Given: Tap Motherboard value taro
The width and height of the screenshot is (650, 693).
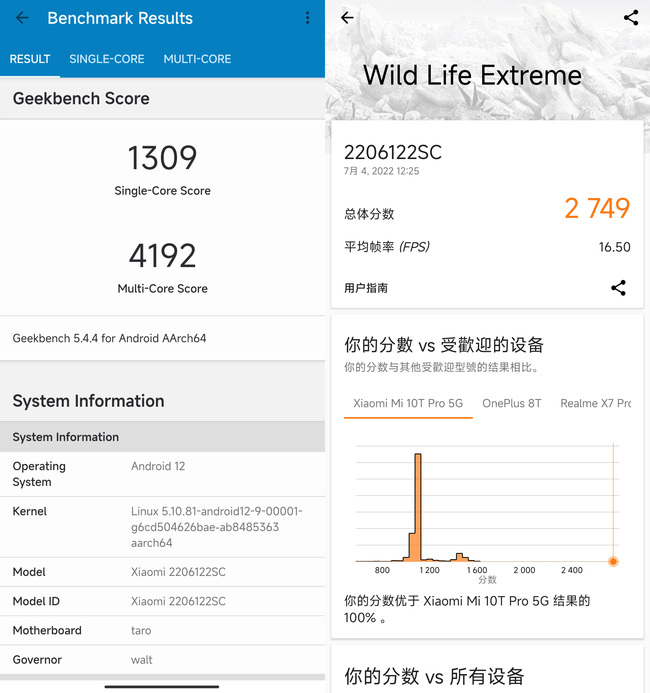Looking at the screenshot, I should [x=141, y=631].
